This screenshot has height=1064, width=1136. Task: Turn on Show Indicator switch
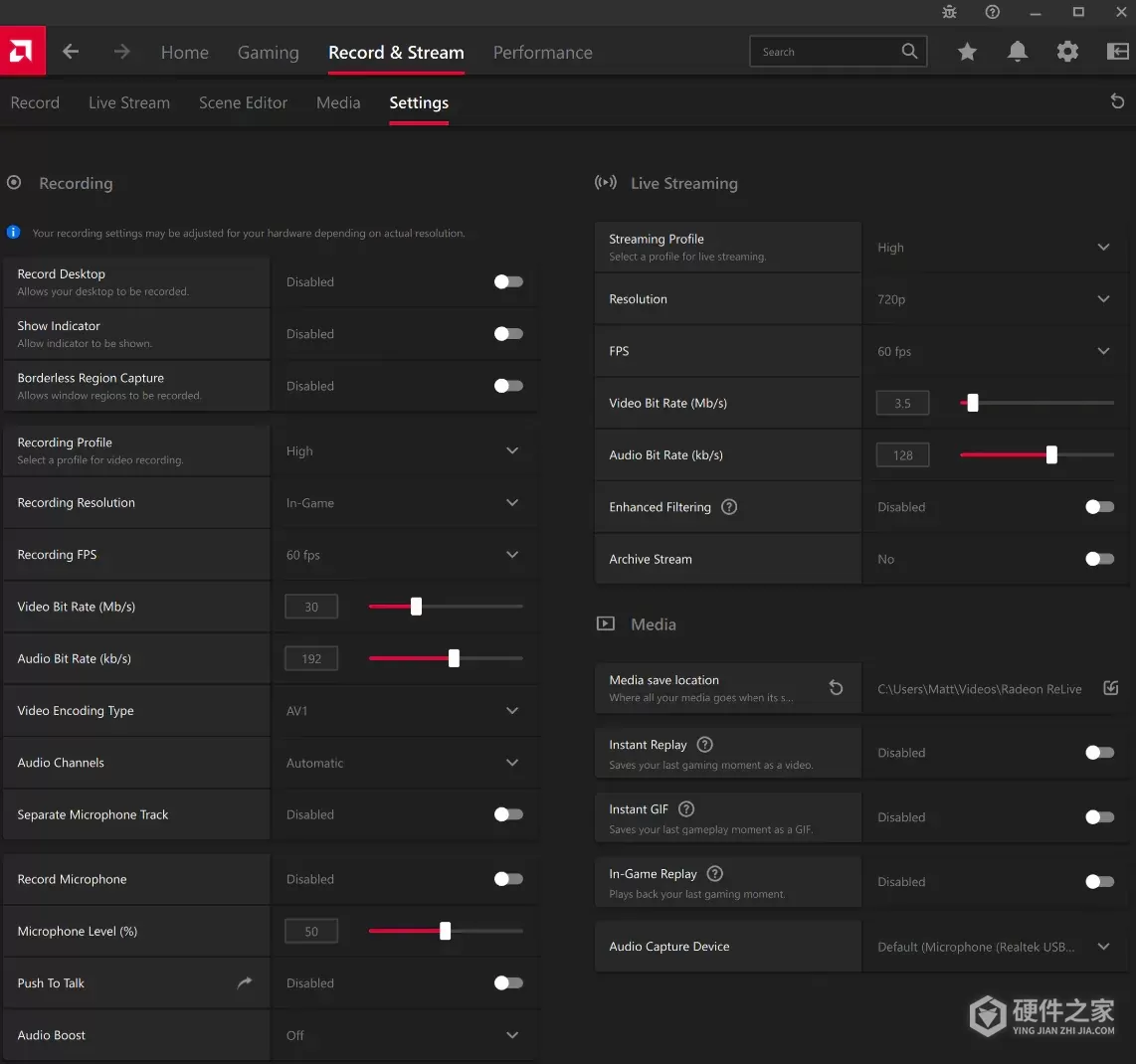point(508,334)
